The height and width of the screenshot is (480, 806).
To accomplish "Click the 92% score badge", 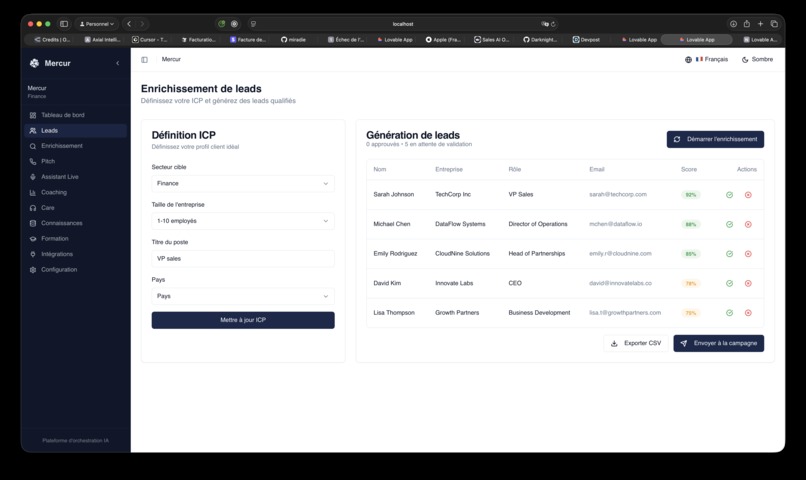I will click(x=690, y=195).
